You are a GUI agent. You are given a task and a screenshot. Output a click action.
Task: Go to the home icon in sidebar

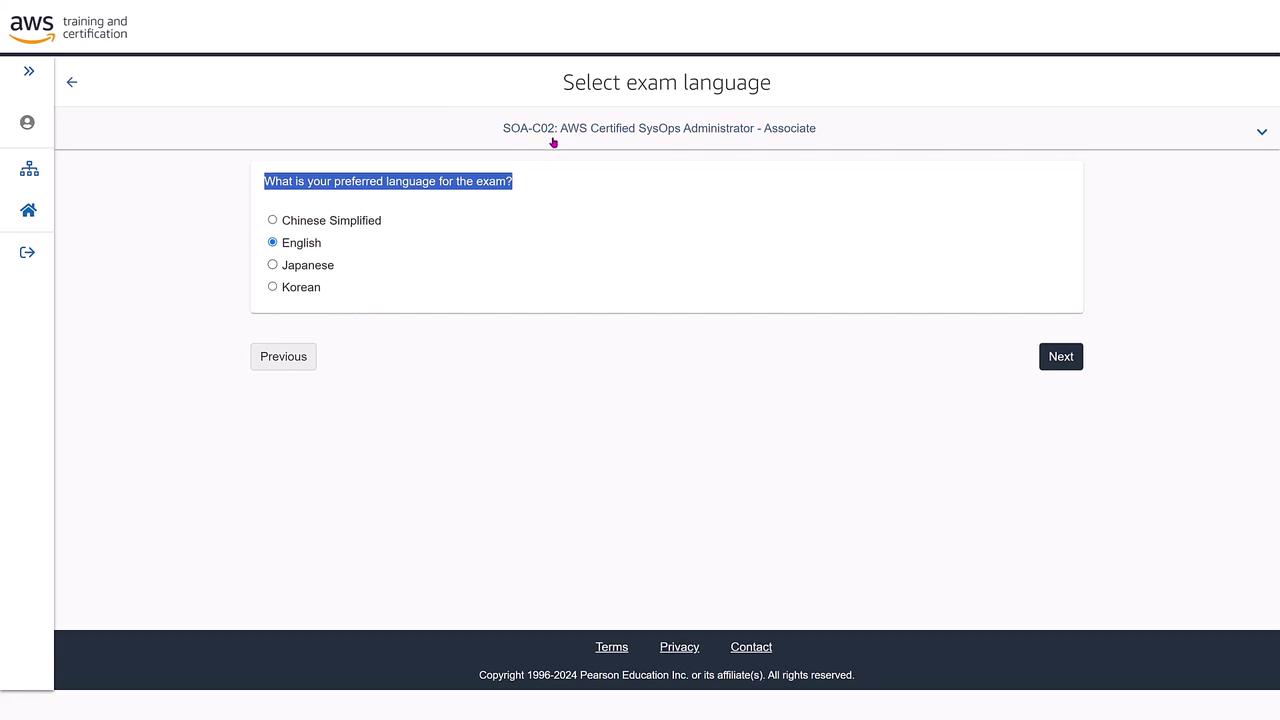(x=28, y=210)
